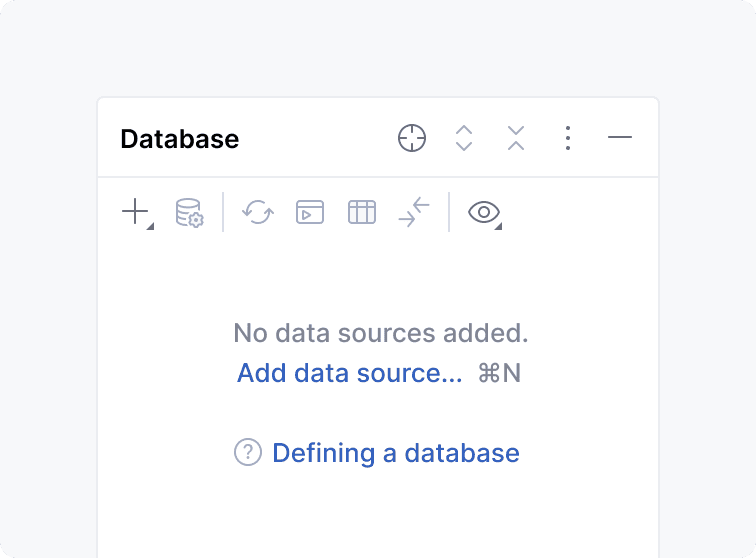756x558 pixels.
Task: Click the Select Opened File crosshair icon
Action: [412, 138]
